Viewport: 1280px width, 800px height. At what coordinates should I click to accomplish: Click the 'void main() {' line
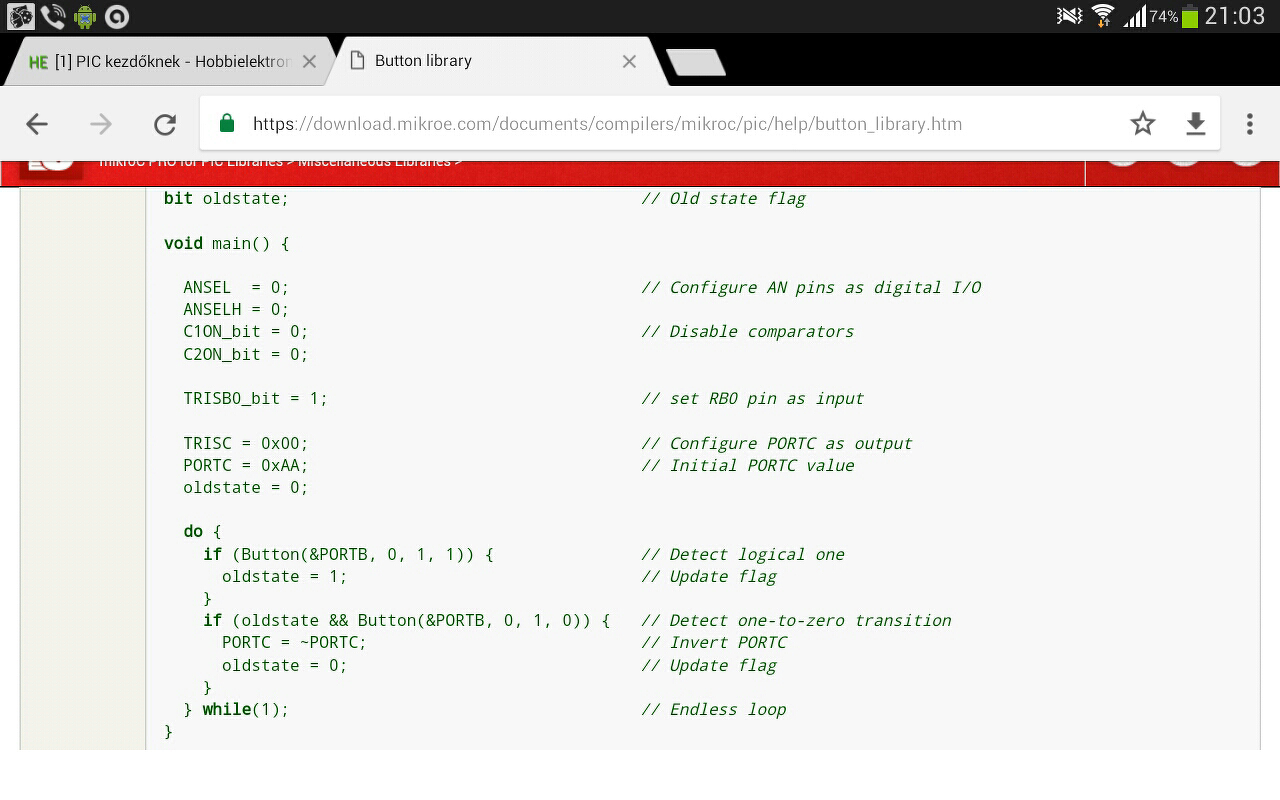coord(227,243)
